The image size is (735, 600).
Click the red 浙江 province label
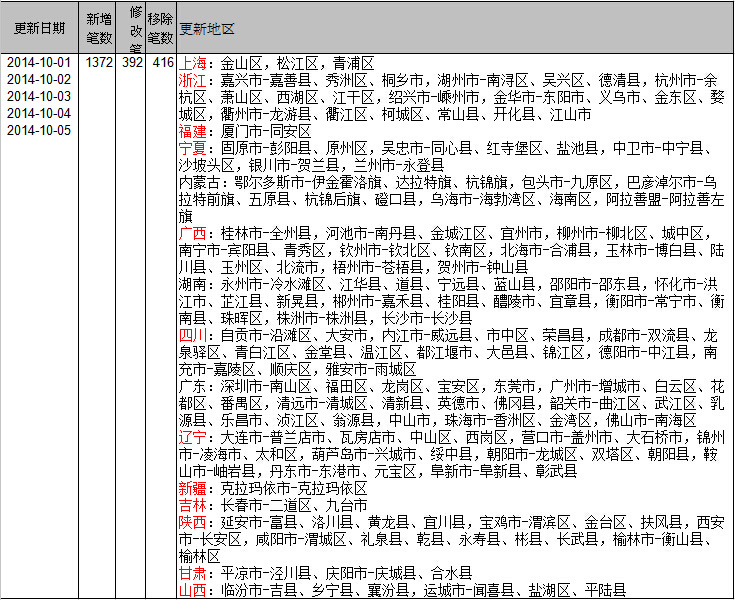(192, 79)
